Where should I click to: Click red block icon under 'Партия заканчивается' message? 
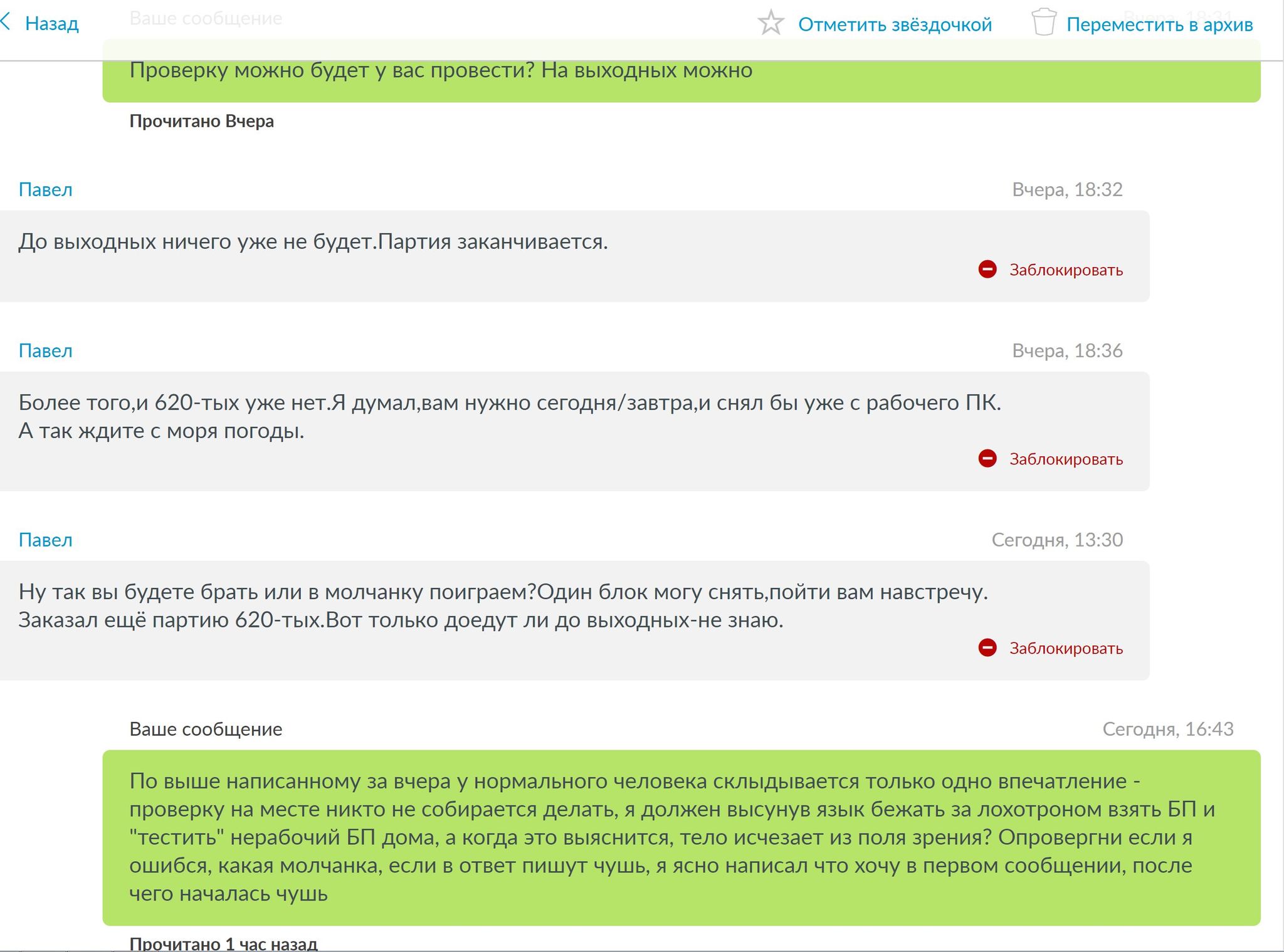pos(987,269)
